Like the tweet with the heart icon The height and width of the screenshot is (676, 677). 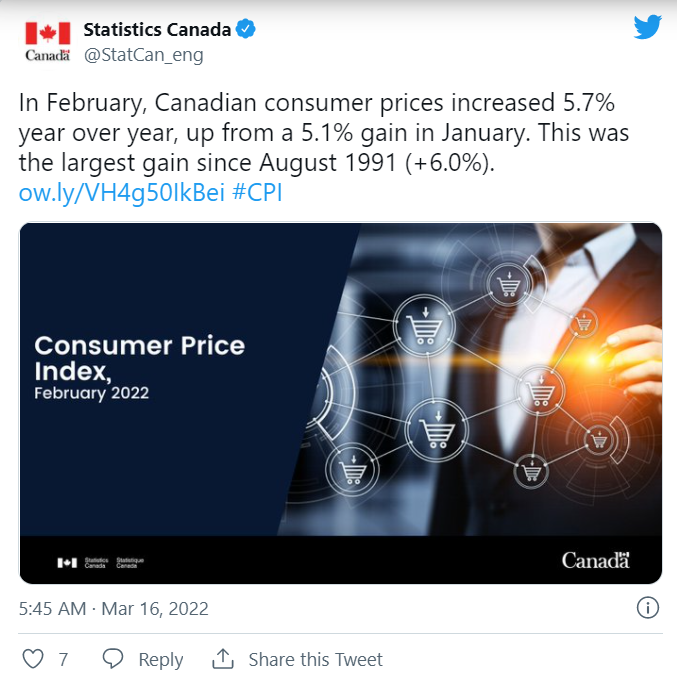pyautogui.click(x=33, y=659)
